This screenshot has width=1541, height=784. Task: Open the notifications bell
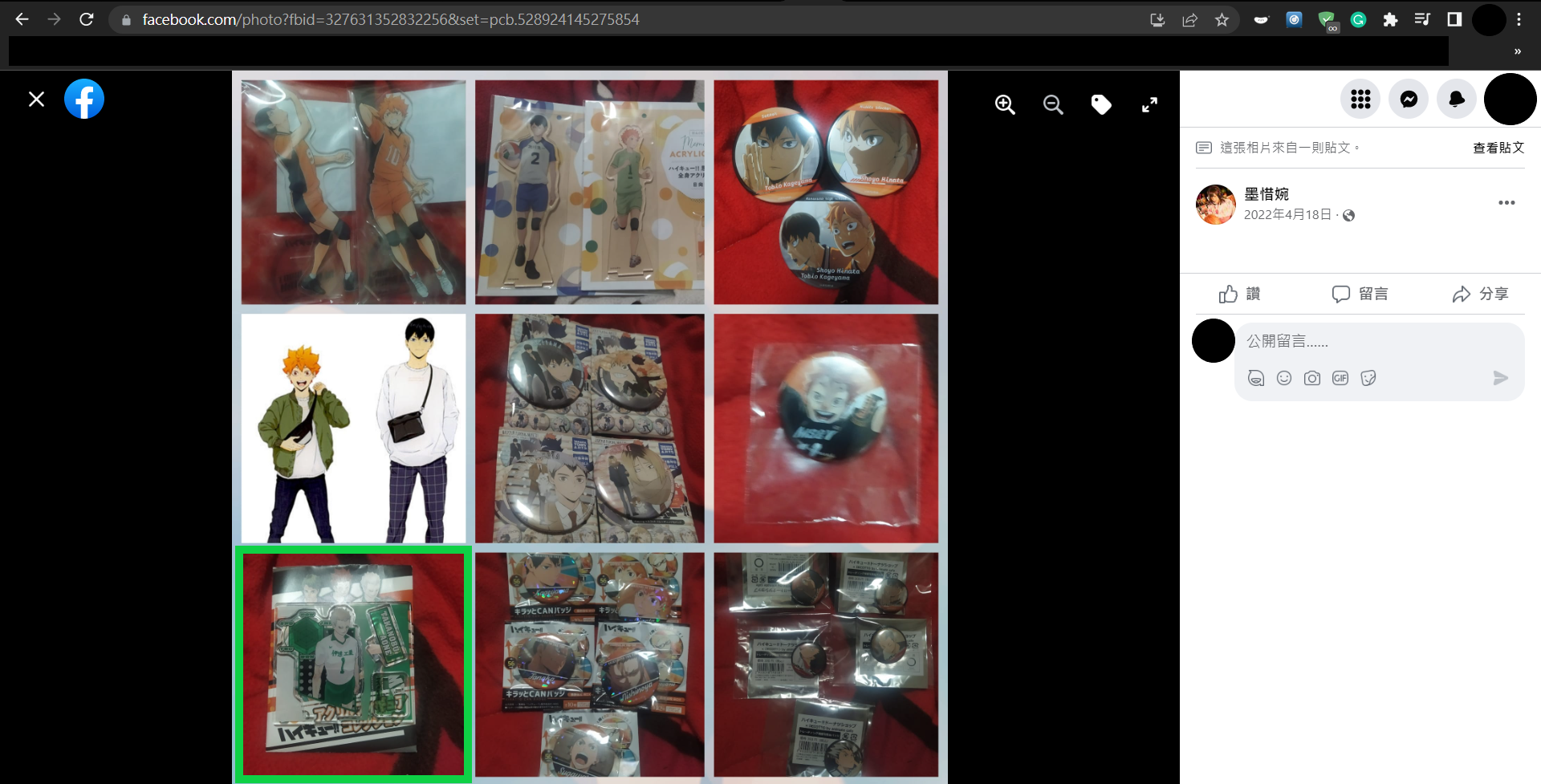pyautogui.click(x=1457, y=100)
